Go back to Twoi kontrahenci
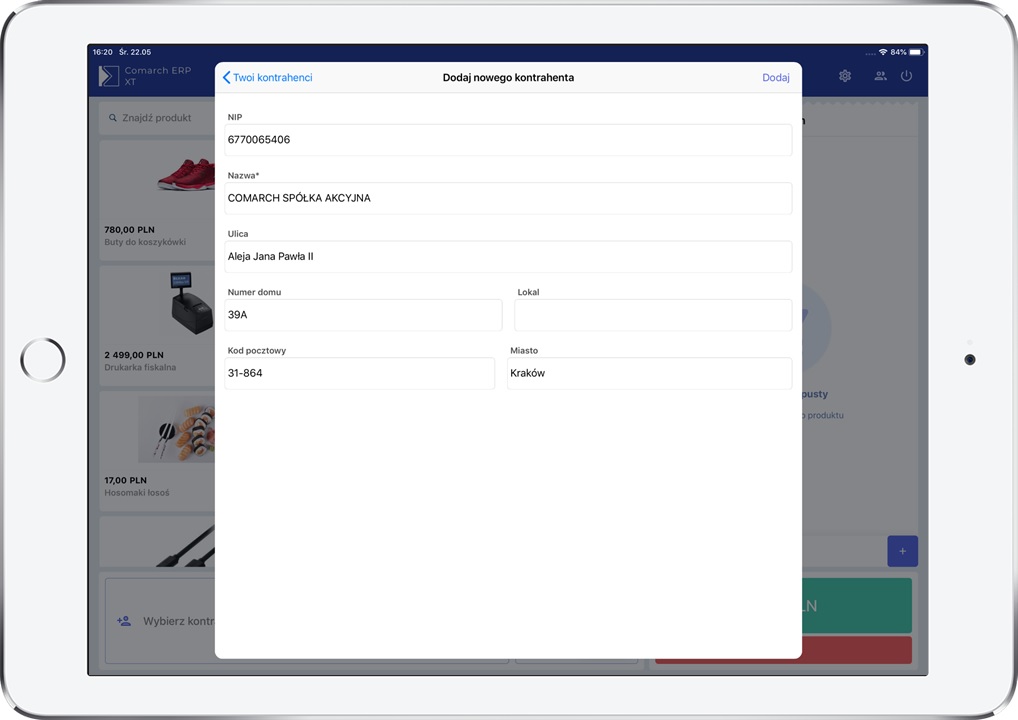 click(272, 77)
